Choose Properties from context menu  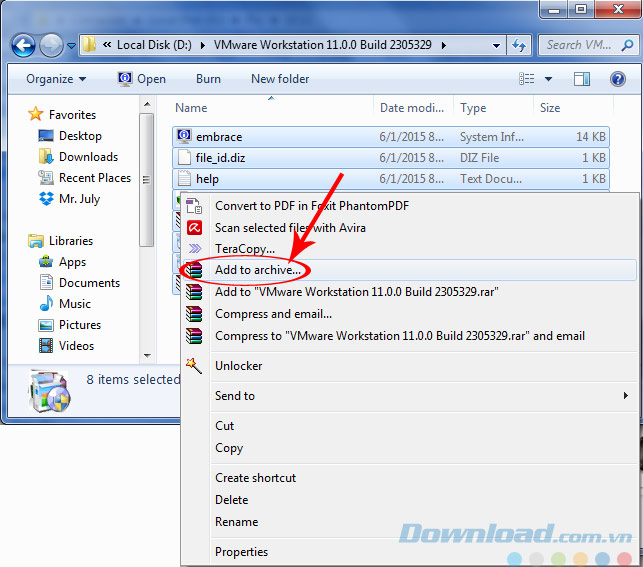(408, 552)
